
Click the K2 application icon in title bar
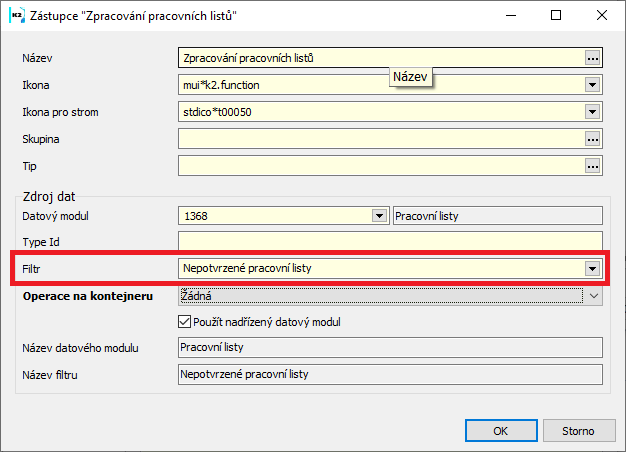16,17
